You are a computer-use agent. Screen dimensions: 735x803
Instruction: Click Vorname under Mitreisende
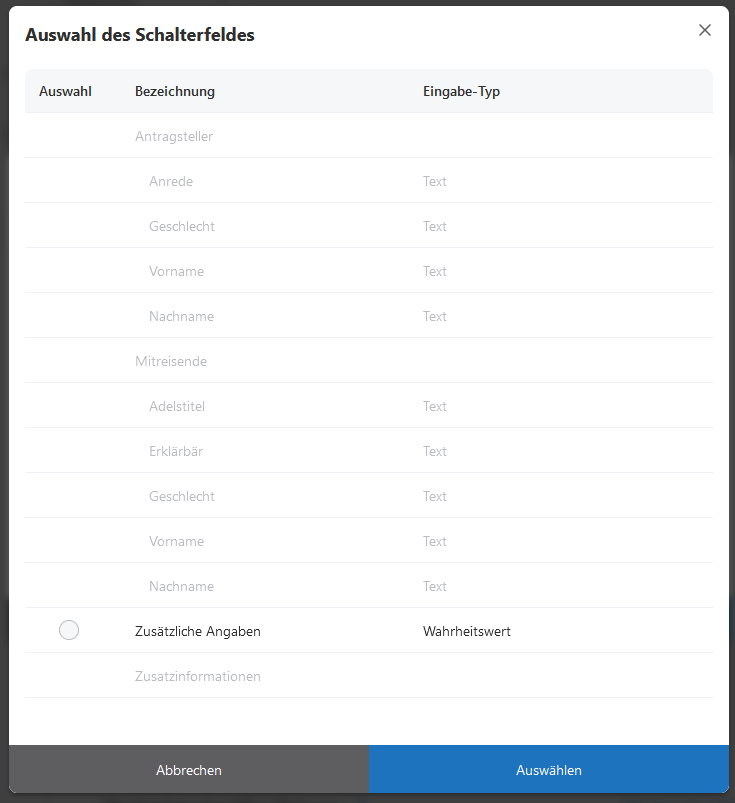pyautogui.click(x=176, y=541)
